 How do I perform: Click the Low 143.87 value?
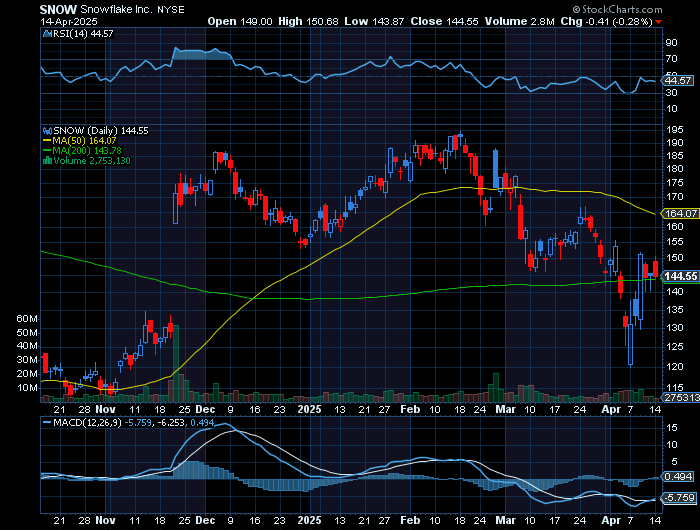(x=374, y=21)
